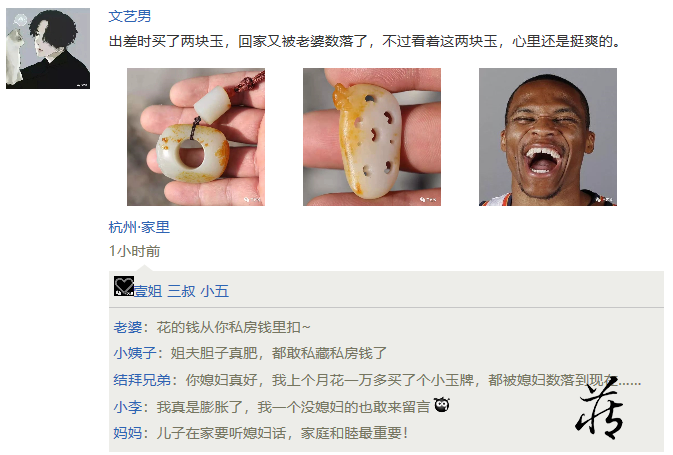Open commenter 小李's profile
673x455 pixels.
(x=127, y=406)
